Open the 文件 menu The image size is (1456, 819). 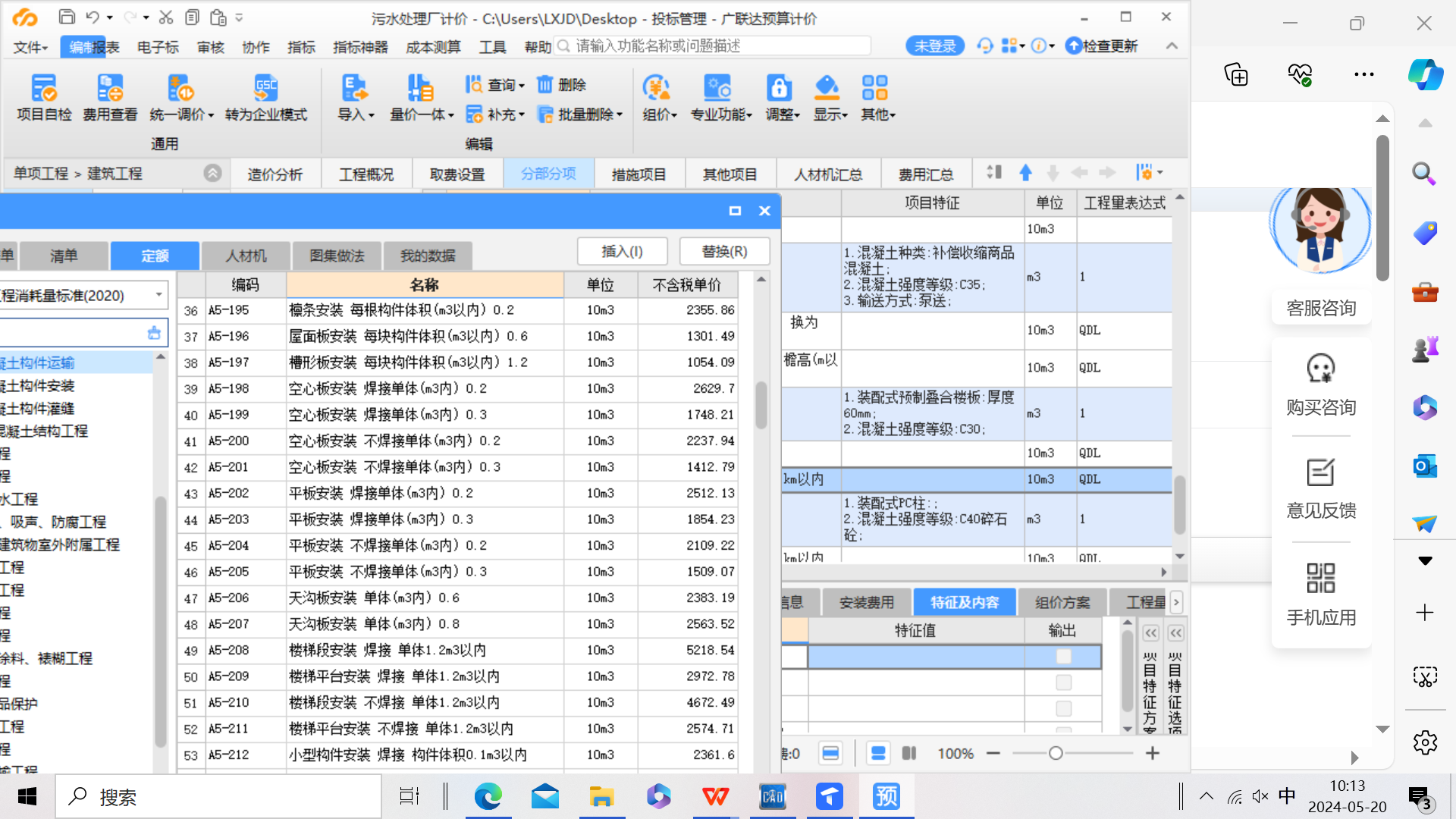[30, 47]
